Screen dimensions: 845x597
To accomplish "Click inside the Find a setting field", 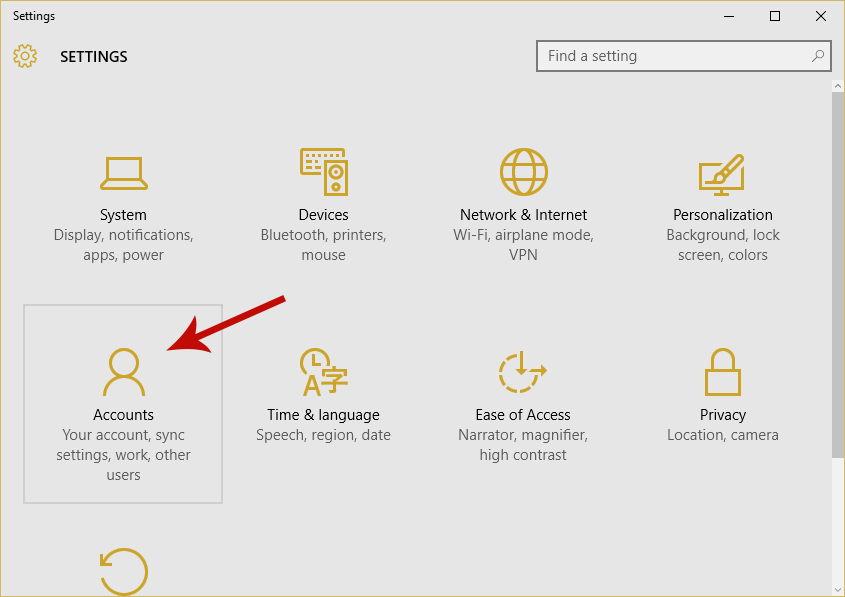I will 683,56.
